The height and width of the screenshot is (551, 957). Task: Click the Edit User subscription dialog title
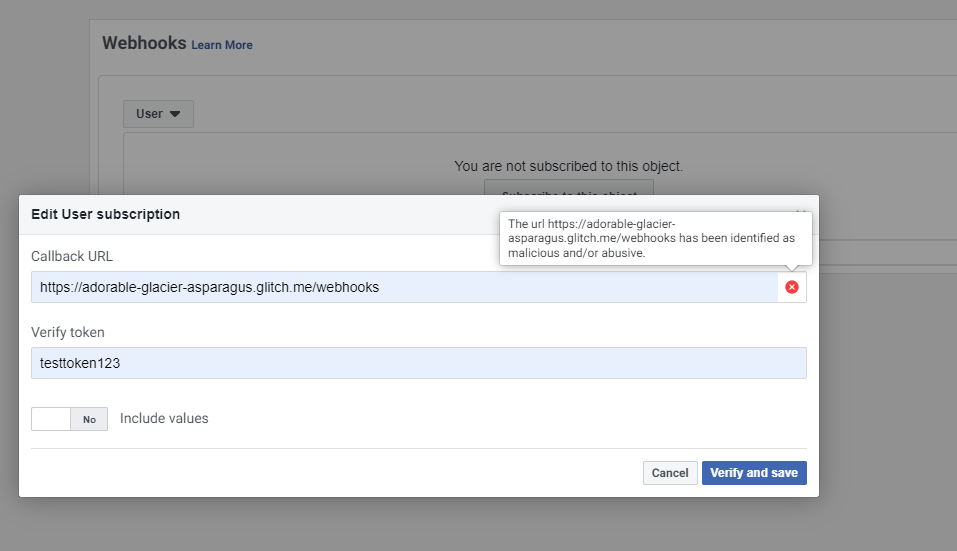click(x=106, y=214)
